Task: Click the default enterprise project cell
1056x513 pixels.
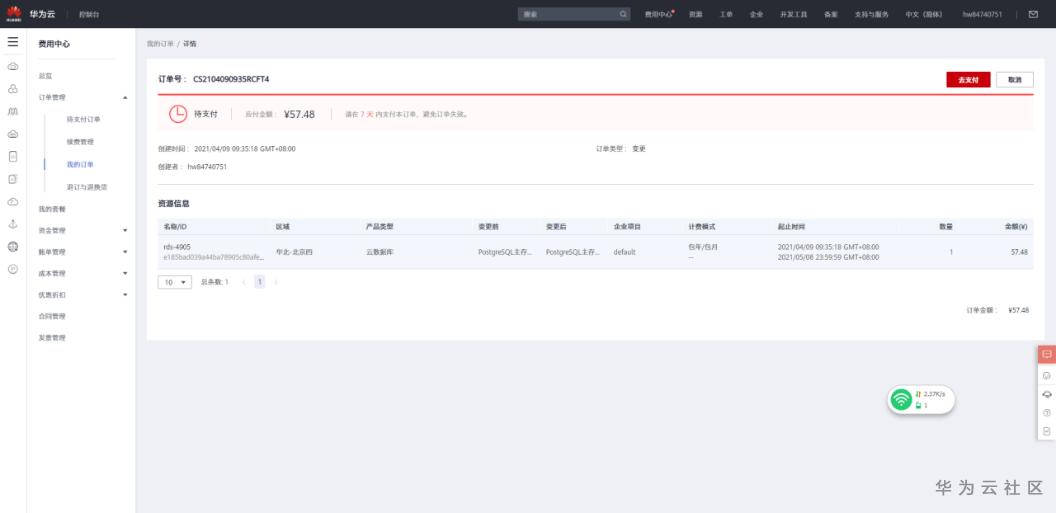Action: pos(624,252)
